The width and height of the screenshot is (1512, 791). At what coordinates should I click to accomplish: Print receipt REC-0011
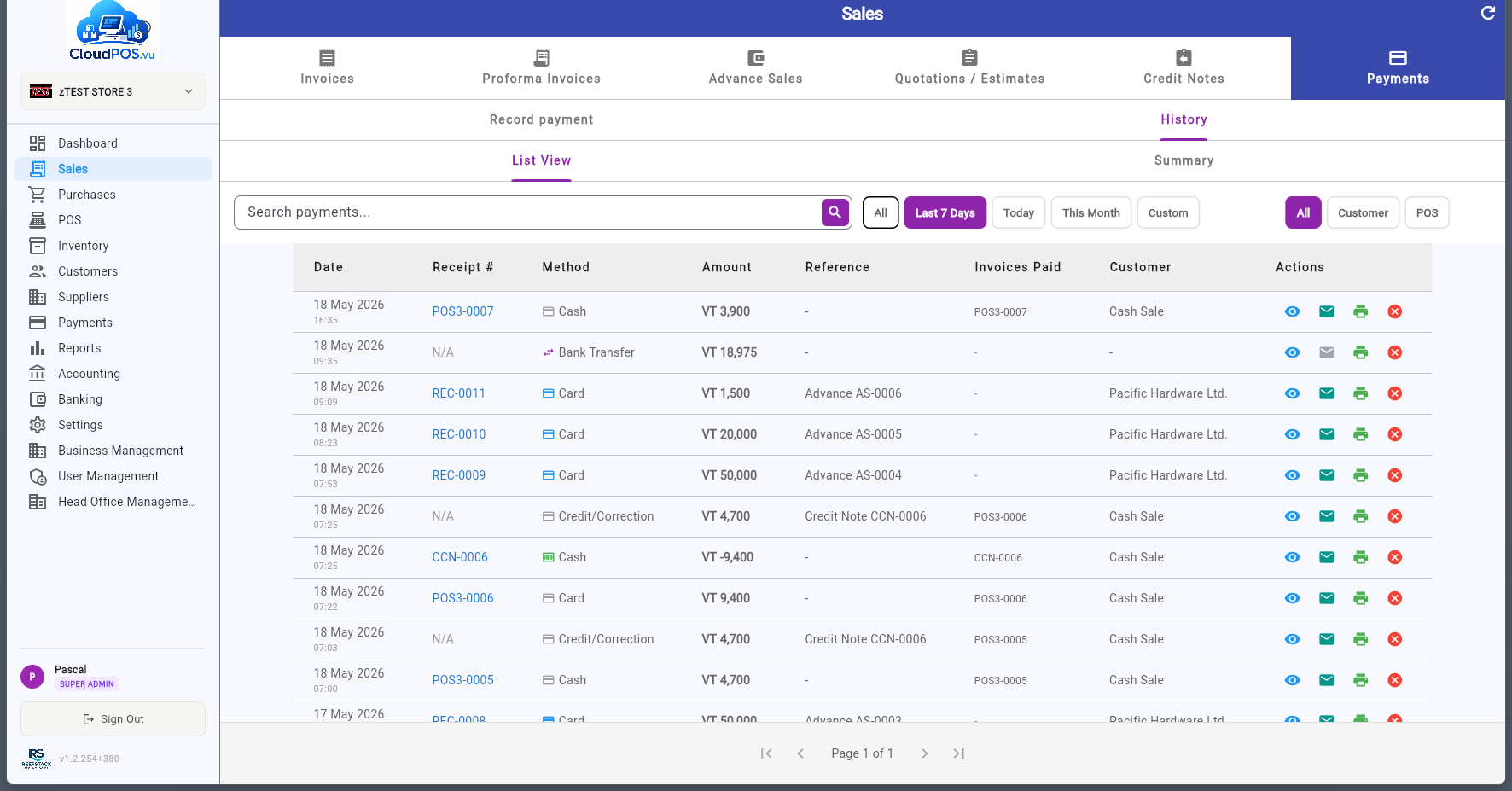tap(1361, 393)
